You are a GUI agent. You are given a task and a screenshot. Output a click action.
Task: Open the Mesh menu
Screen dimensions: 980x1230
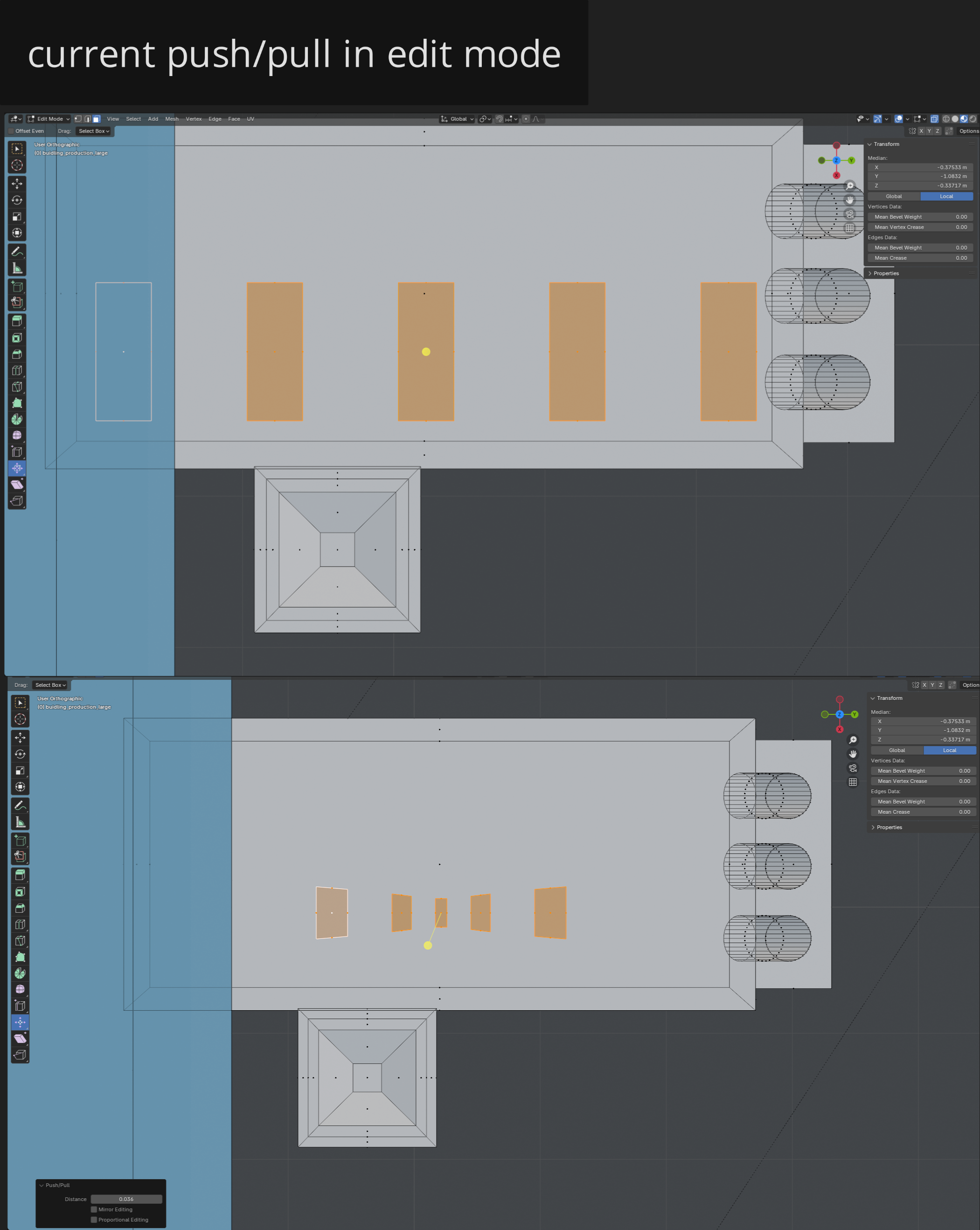(x=172, y=119)
